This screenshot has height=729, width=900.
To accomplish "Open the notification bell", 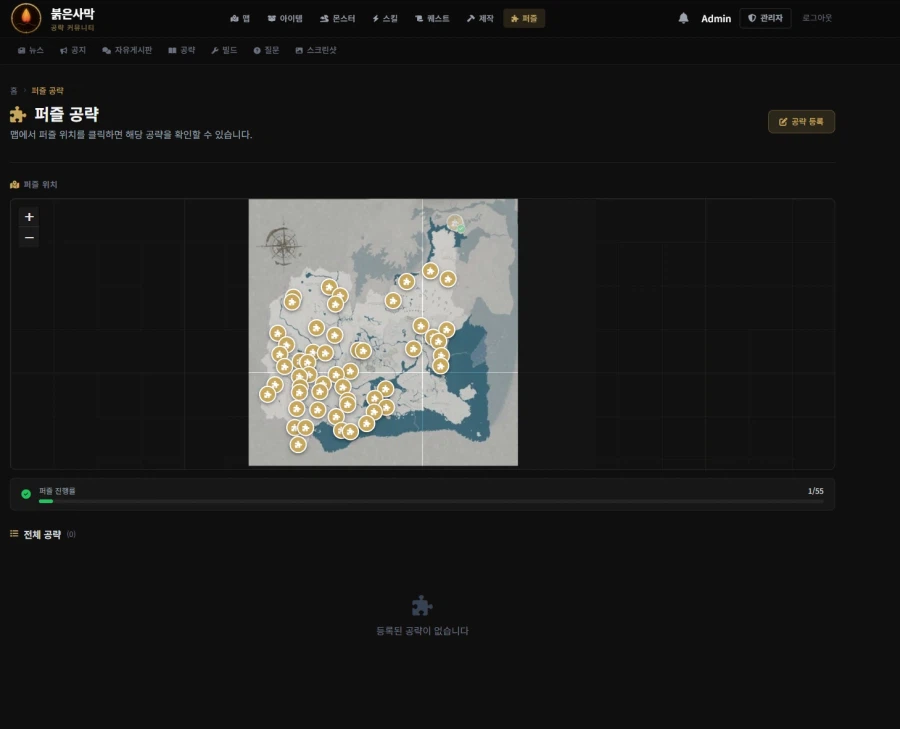I will click(x=684, y=18).
